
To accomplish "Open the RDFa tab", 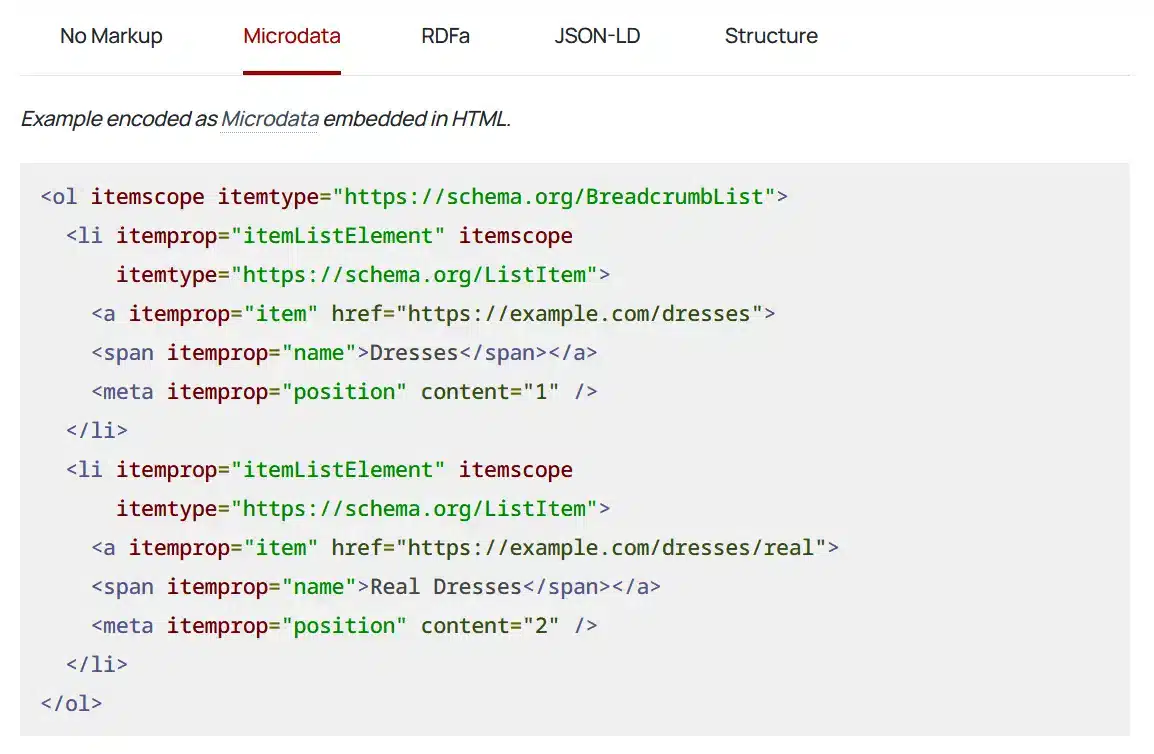I will pos(445,36).
